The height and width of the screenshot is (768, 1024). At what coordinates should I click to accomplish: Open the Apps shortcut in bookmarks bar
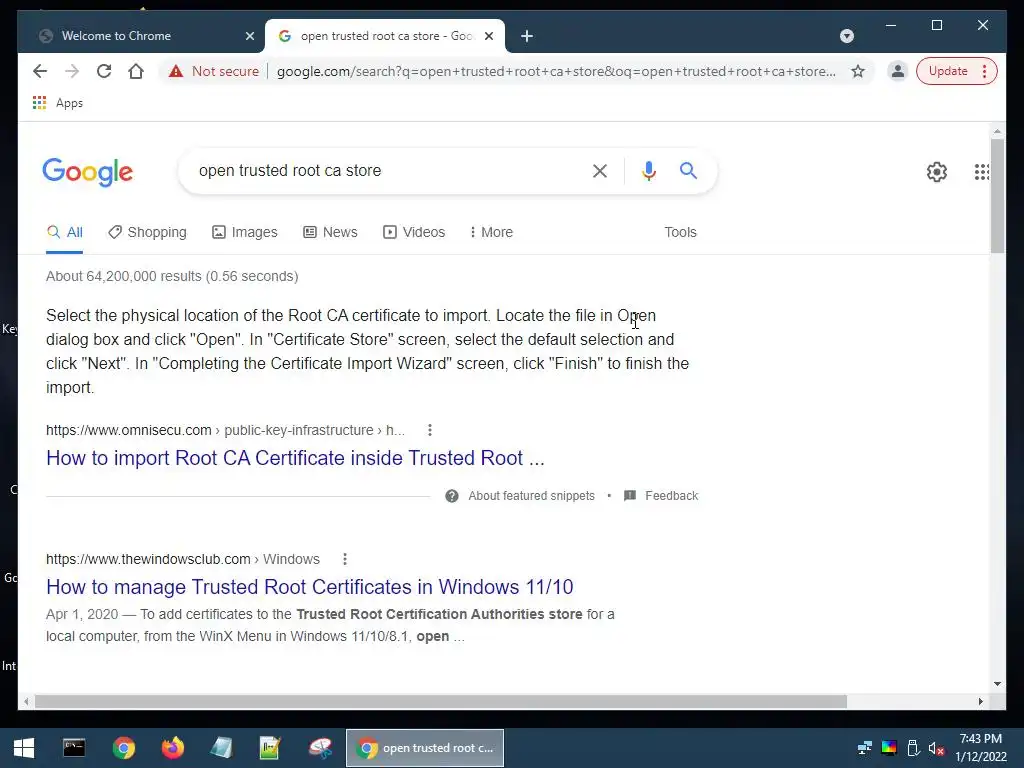coord(57,103)
